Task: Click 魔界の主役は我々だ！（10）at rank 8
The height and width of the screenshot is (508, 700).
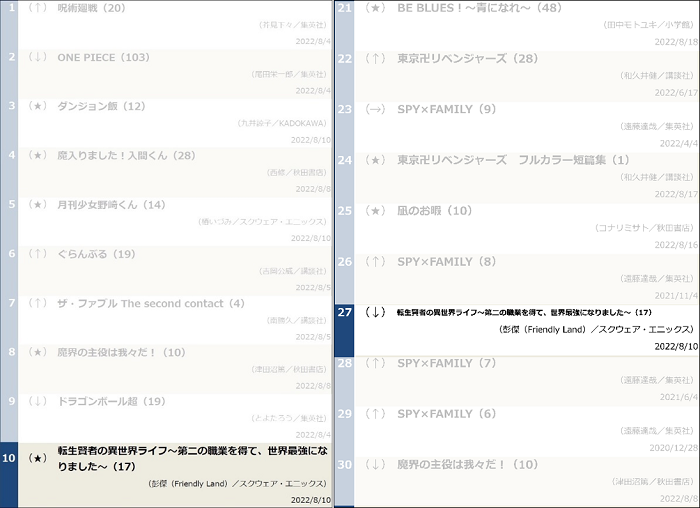Action: 121,353
